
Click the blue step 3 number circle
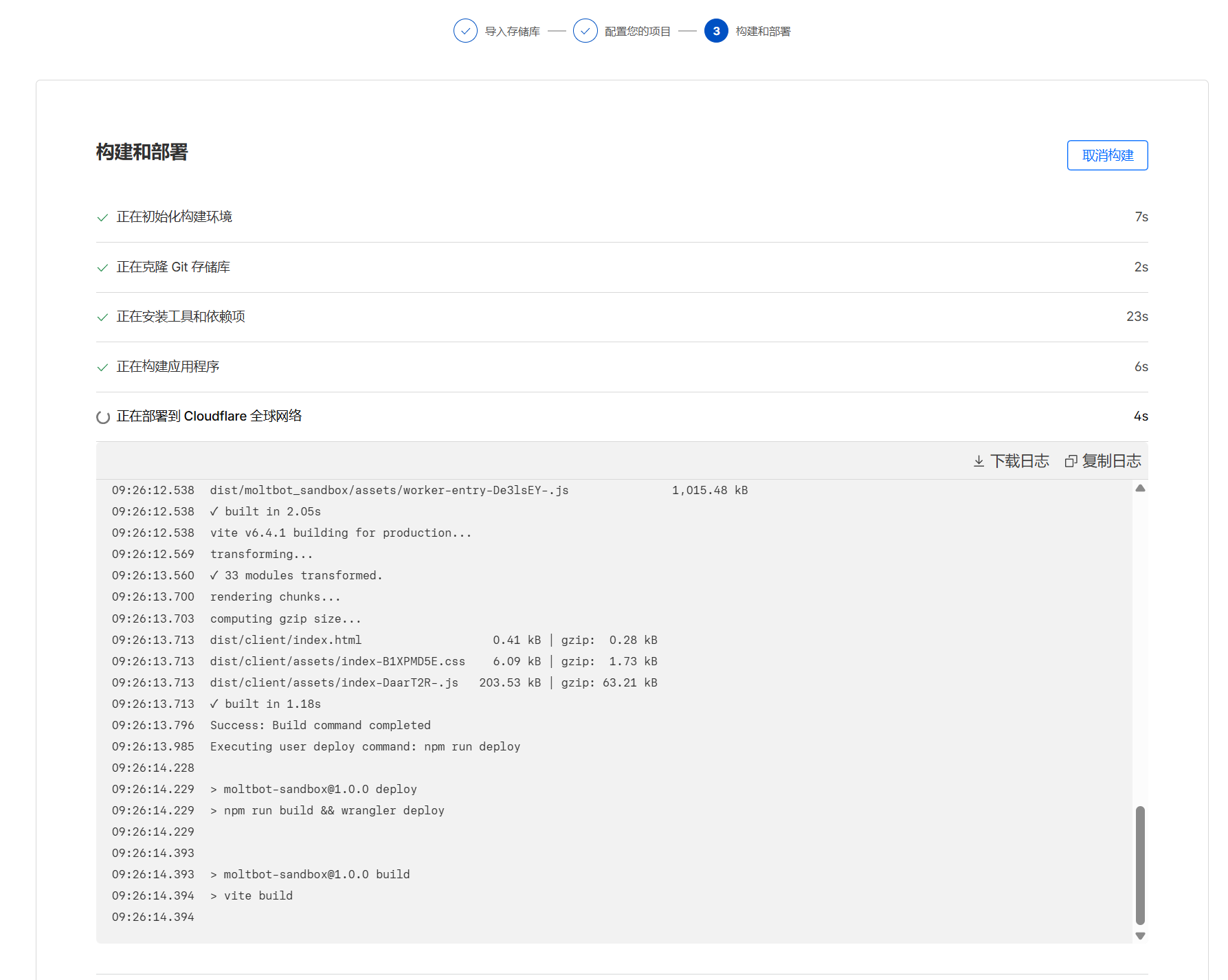[716, 31]
